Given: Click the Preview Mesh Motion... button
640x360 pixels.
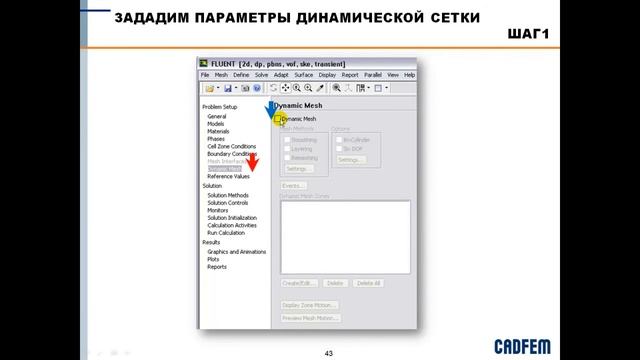Looking at the screenshot, I should click(x=311, y=318).
